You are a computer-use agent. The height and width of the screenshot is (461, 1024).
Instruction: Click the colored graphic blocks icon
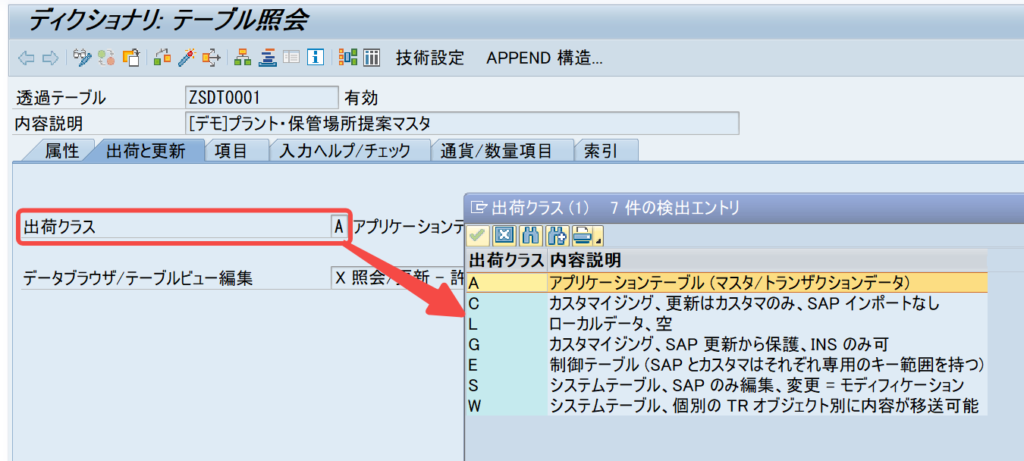click(348, 57)
